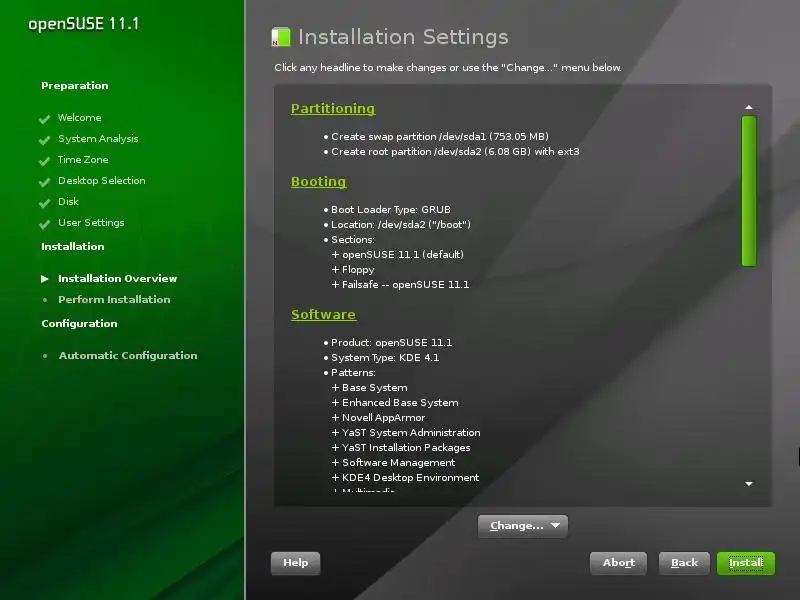Click the root partition /dev/sda2 line

click(x=452, y=152)
